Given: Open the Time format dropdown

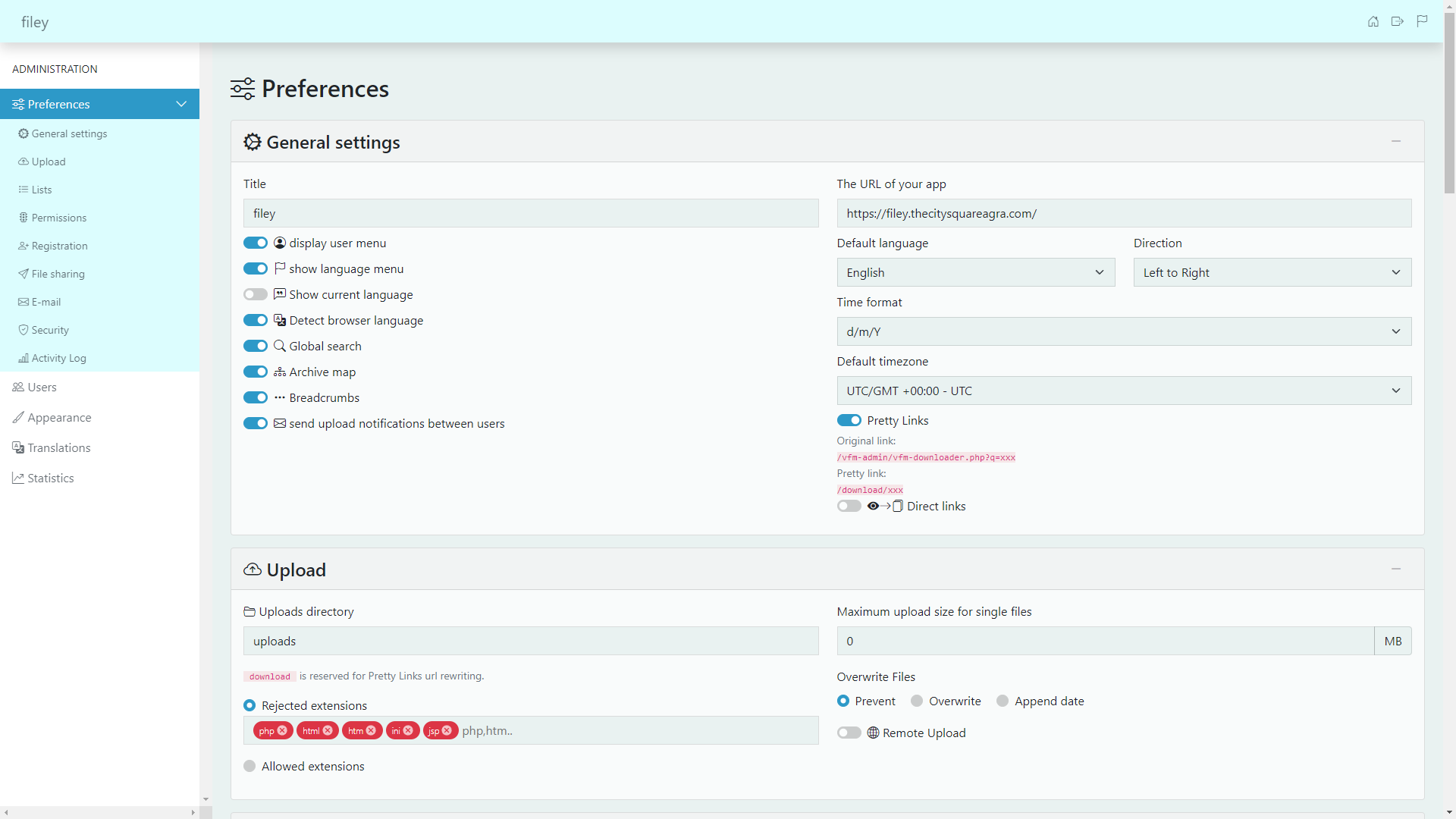Looking at the screenshot, I should (1123, 331).
